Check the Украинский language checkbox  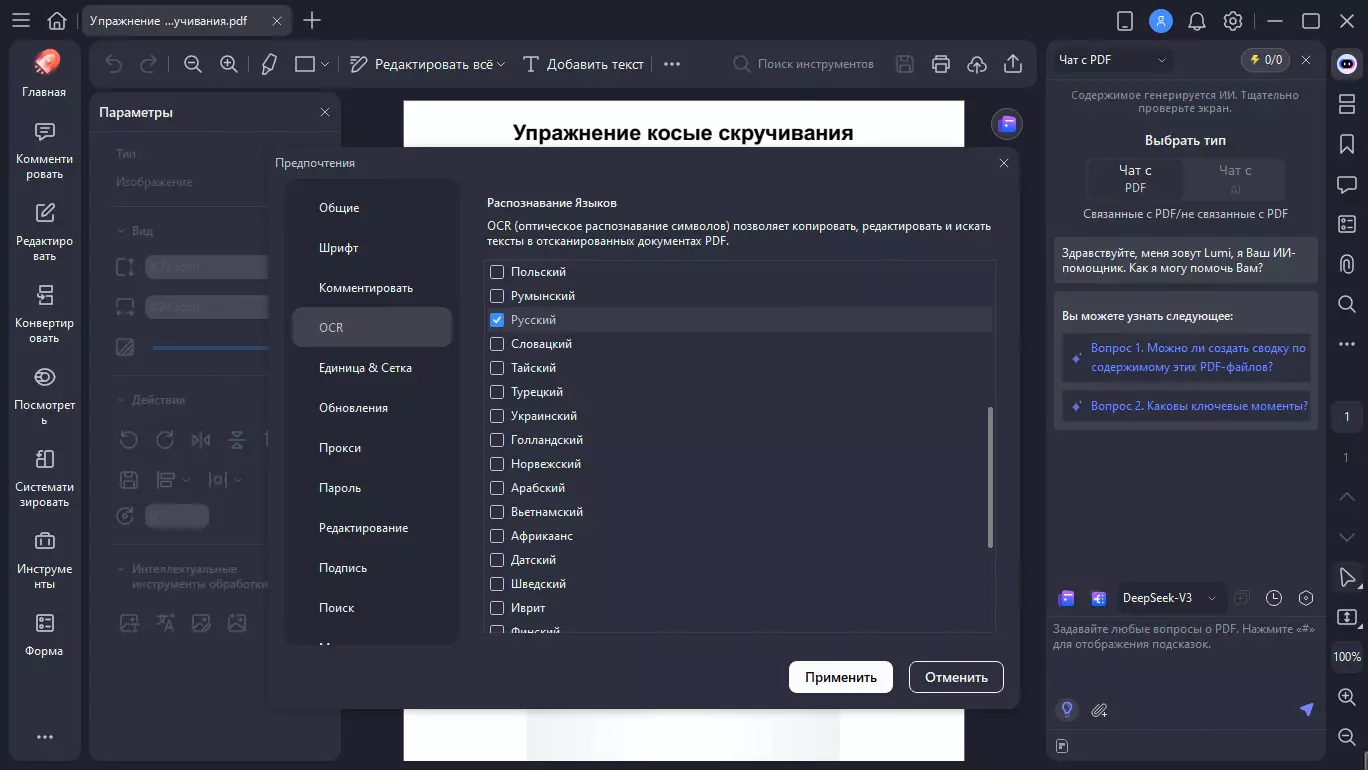pos(496,415)
